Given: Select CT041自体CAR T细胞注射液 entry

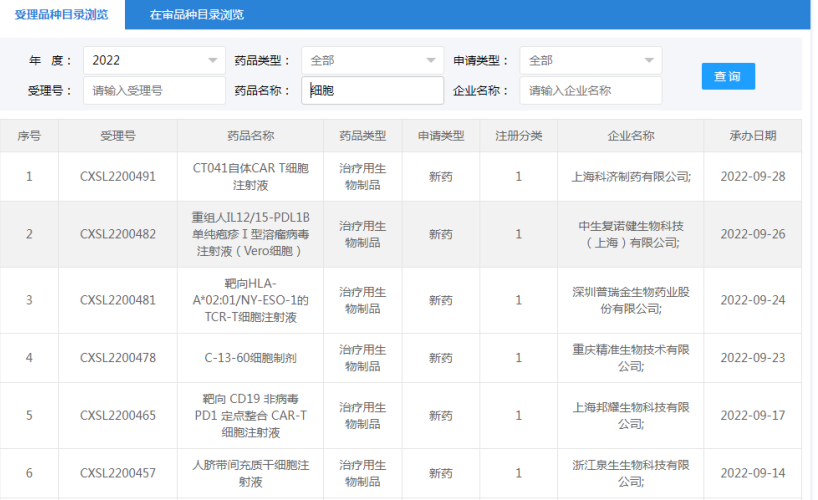Looking at the screenshot, I should coord(250,177).
